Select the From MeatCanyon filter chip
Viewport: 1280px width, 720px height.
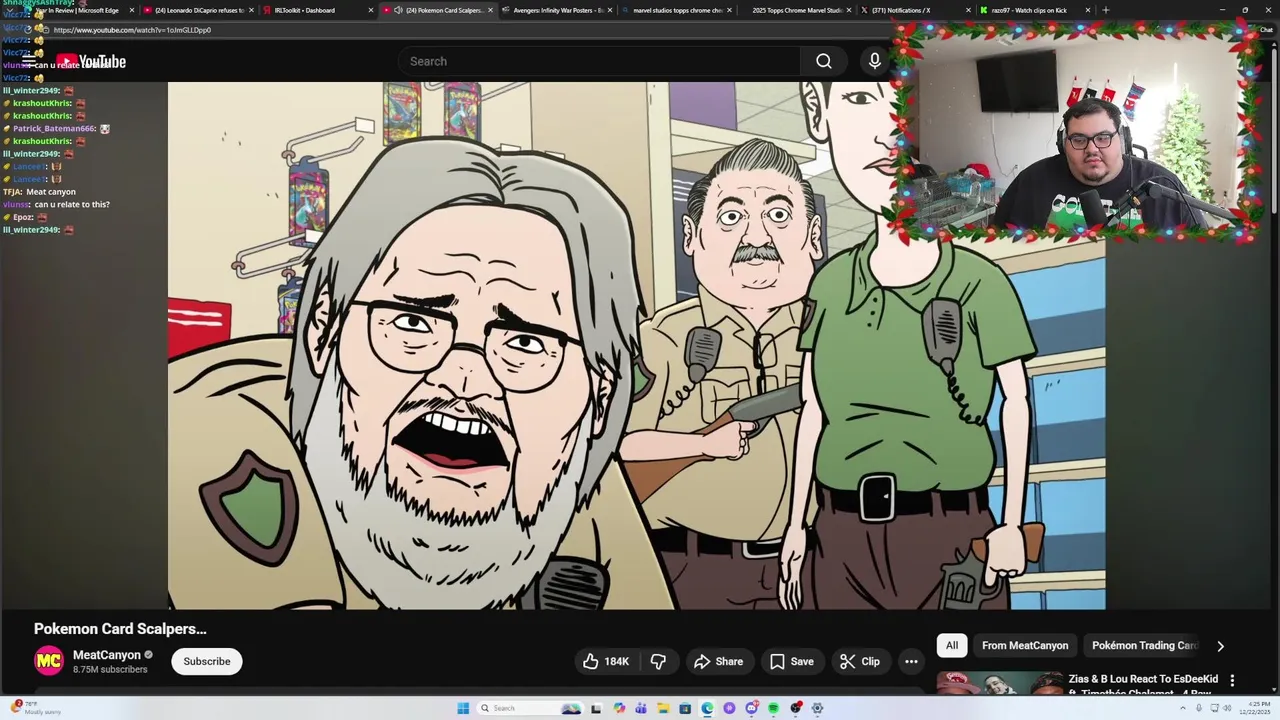pos(1025,645)
